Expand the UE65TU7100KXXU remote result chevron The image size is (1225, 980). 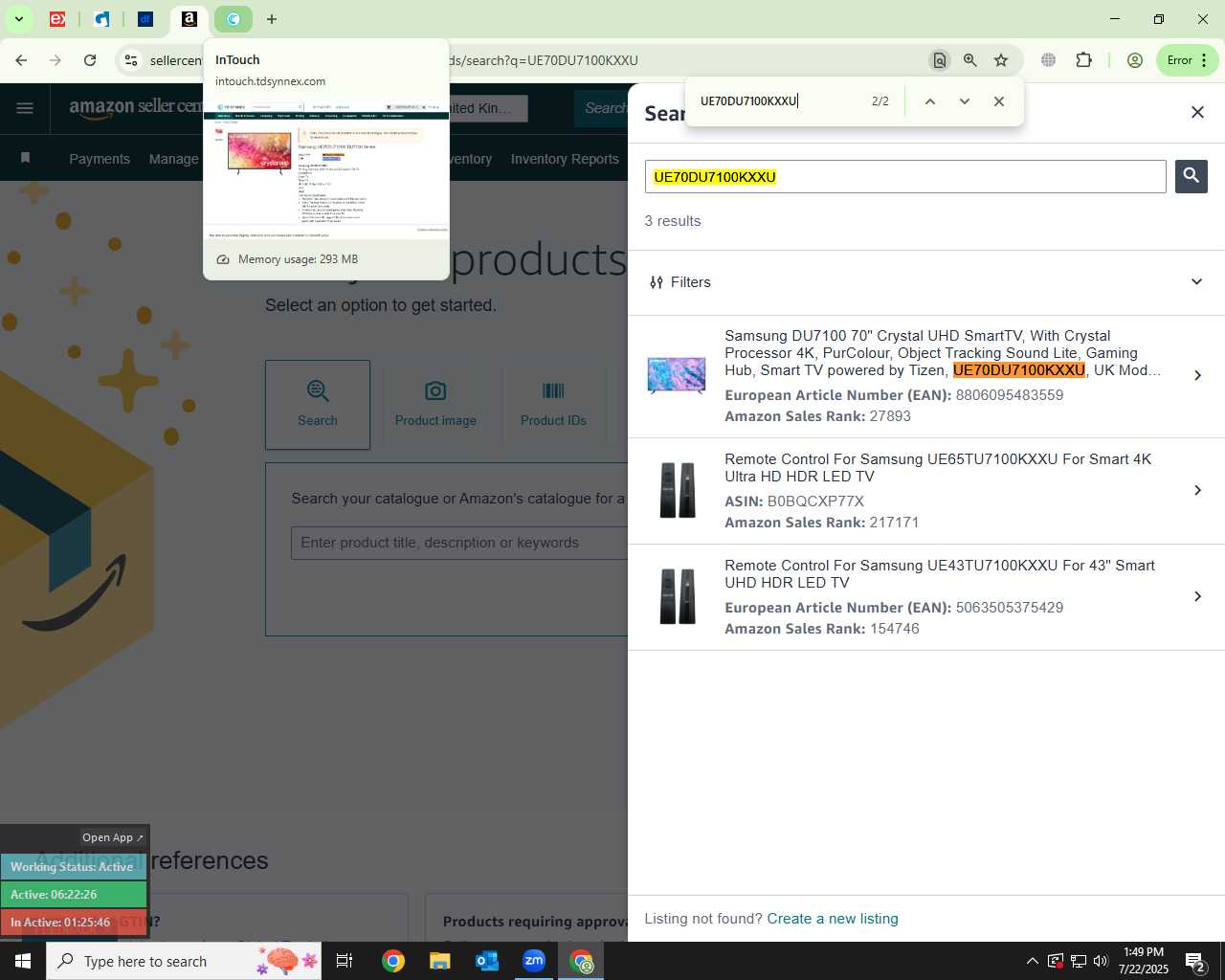1197,490
